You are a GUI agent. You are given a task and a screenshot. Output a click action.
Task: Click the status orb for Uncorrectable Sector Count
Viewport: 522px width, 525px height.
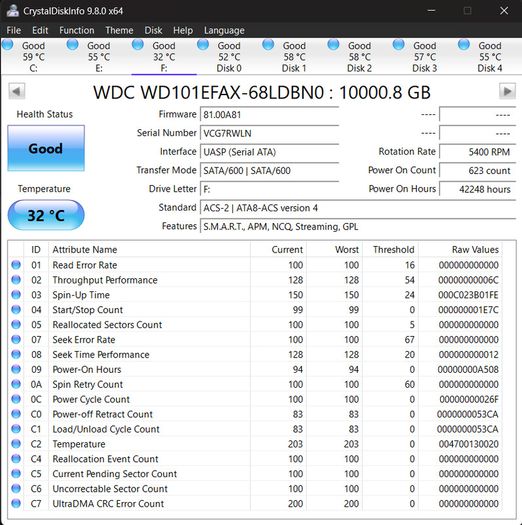tap(16, 488)
